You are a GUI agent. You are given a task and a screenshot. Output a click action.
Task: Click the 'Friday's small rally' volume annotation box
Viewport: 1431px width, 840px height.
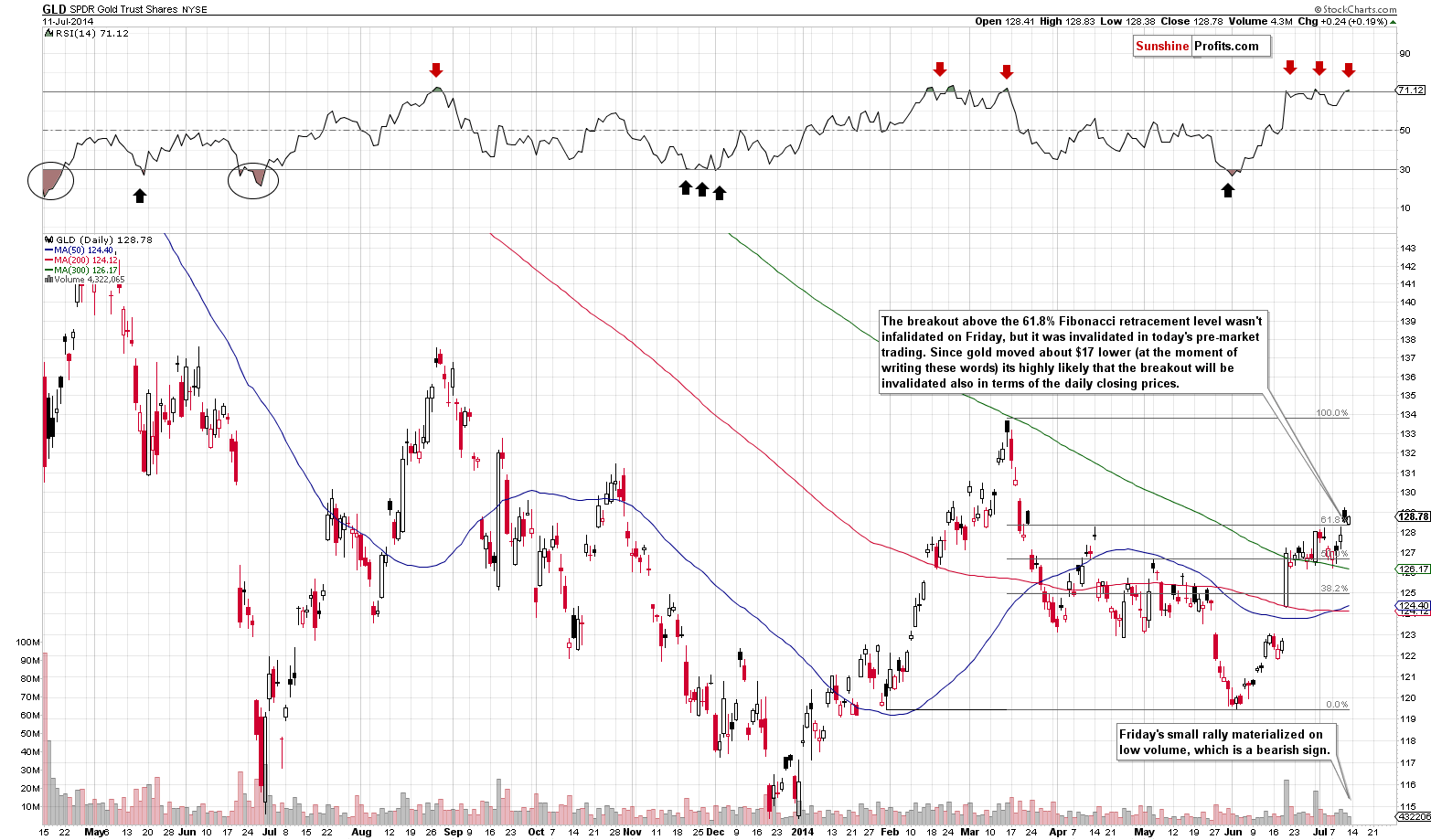point(1226,742)
